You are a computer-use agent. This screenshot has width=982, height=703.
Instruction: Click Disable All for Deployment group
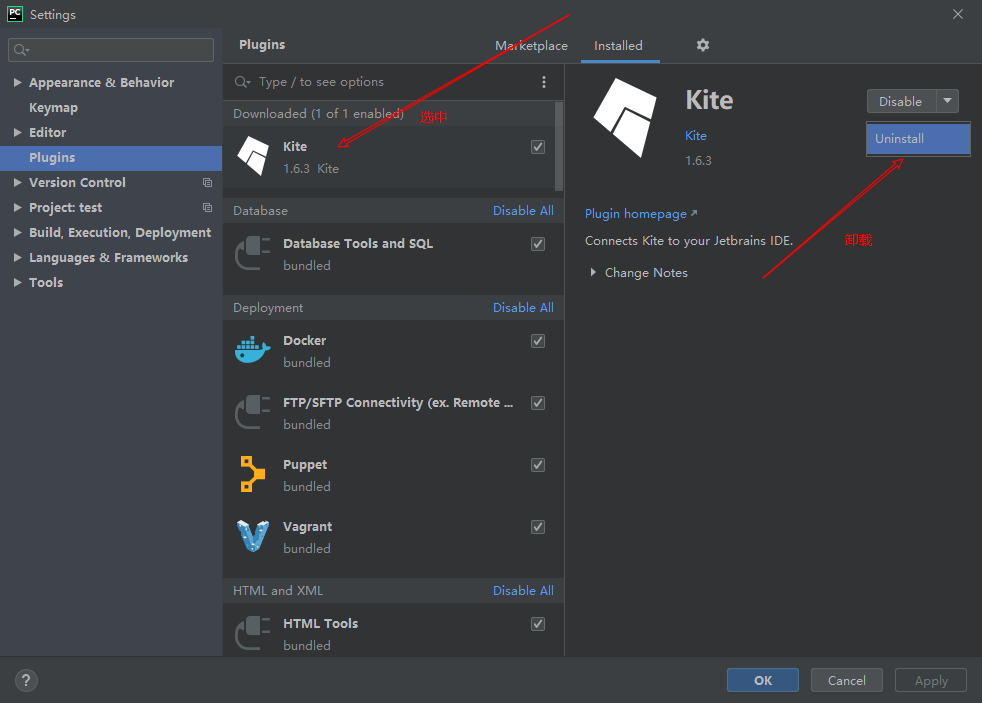pyautogui.click(x=523, y=307)
